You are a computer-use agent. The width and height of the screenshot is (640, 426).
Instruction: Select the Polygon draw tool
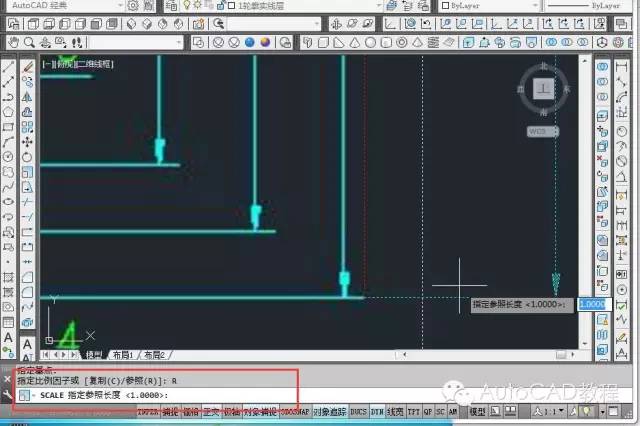tap(8, 112)
